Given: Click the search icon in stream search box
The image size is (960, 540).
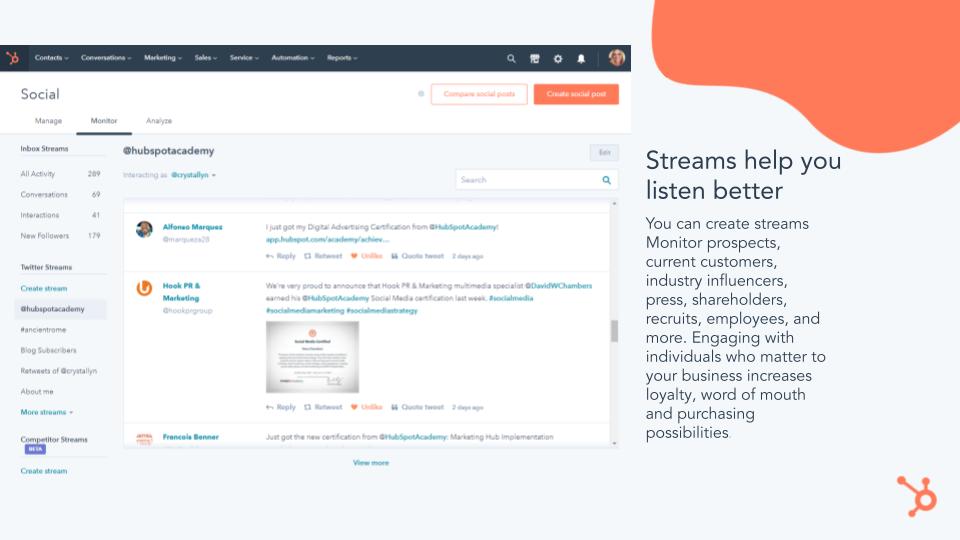Looking at the screenshot, I should click(x=606, y=180).
